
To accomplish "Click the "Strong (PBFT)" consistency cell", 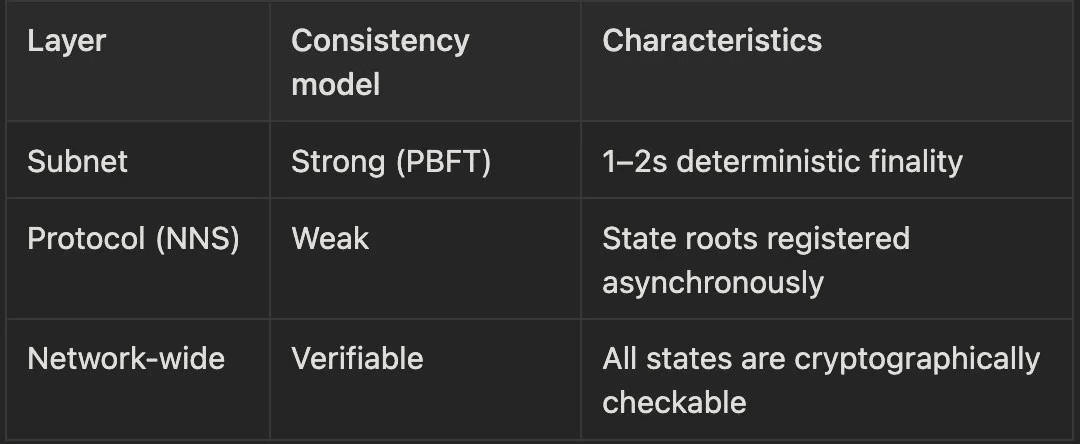I will tap(391, 162).
